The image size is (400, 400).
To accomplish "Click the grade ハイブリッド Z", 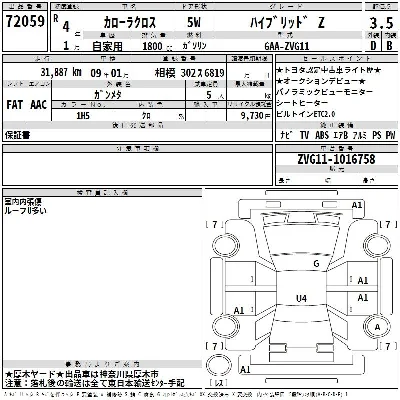I will coord(287,22).
